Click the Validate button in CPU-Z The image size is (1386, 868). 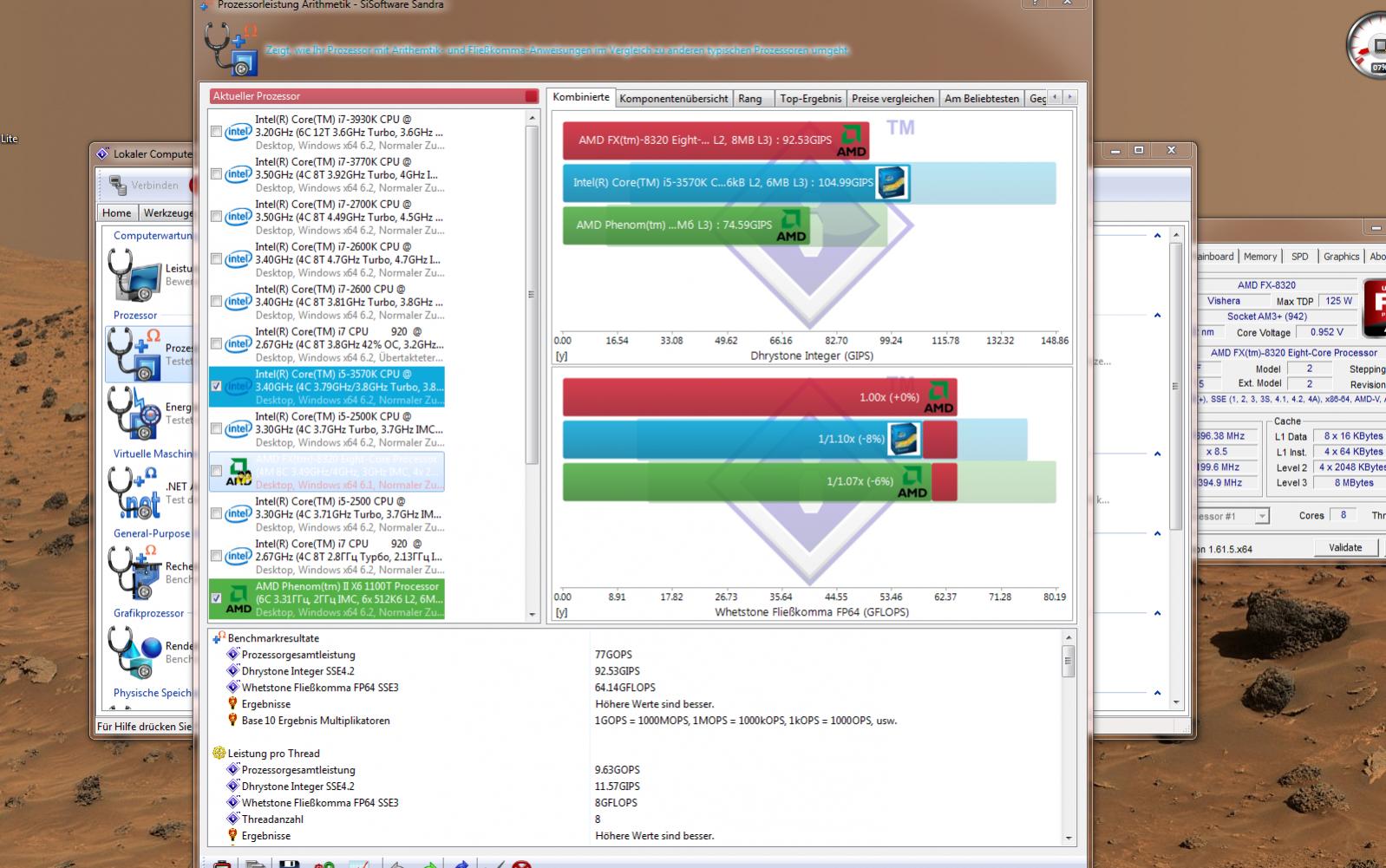pos(1344,547)
